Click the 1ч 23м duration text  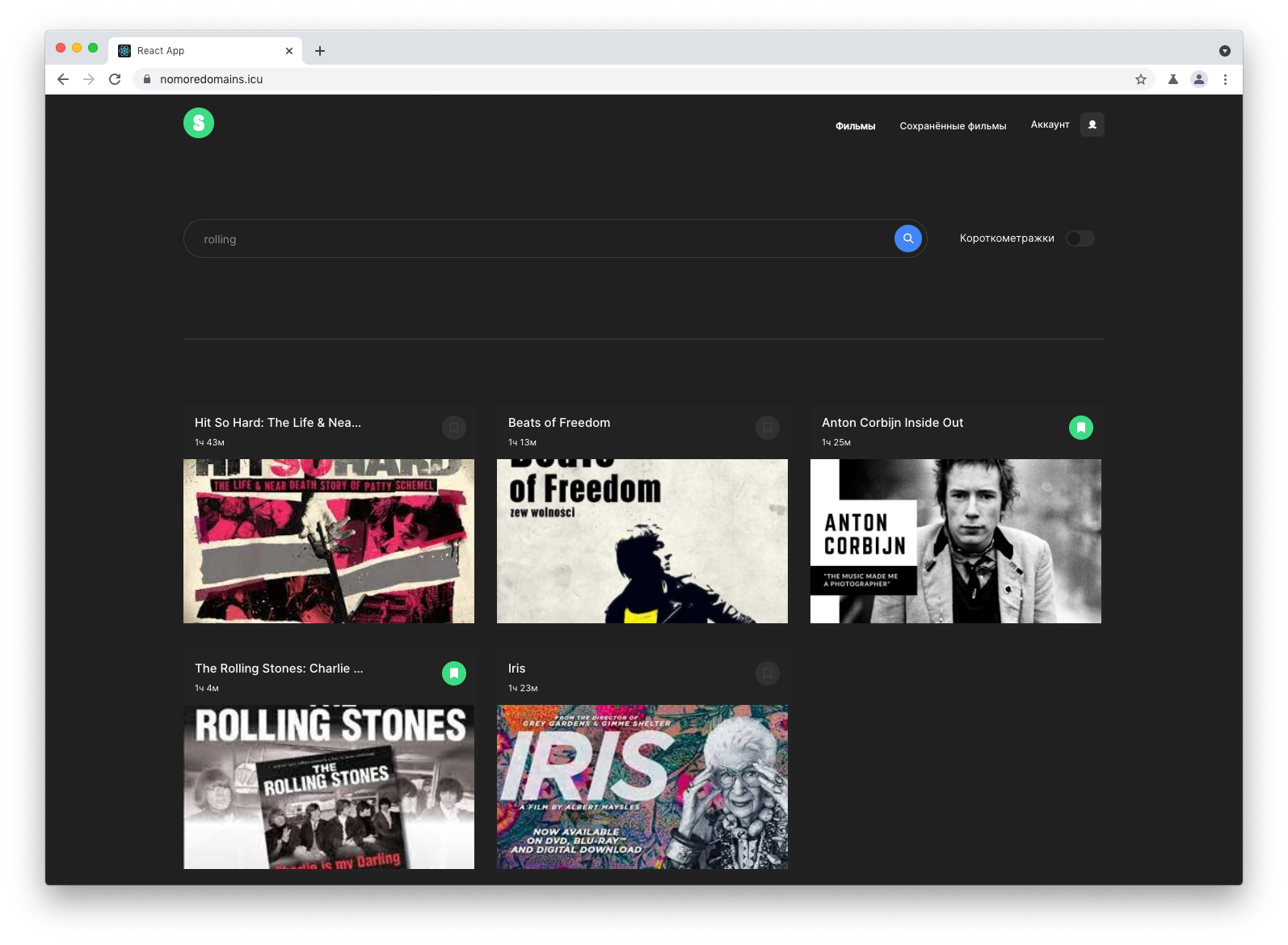click(523, 688)
